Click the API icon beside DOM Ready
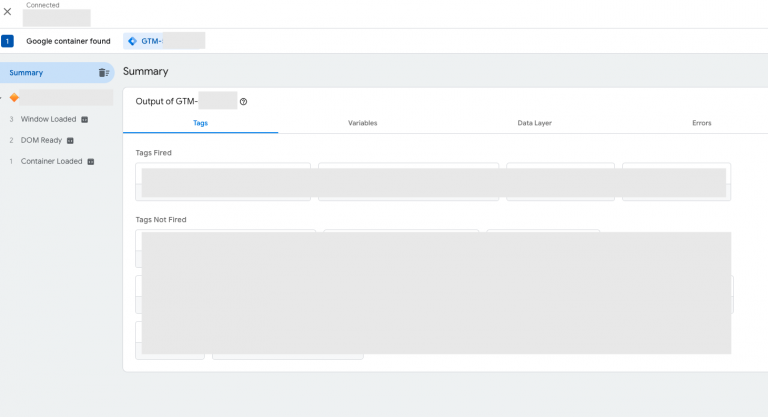Viewport: 768px width, 417px height. [x=70, y=140]
